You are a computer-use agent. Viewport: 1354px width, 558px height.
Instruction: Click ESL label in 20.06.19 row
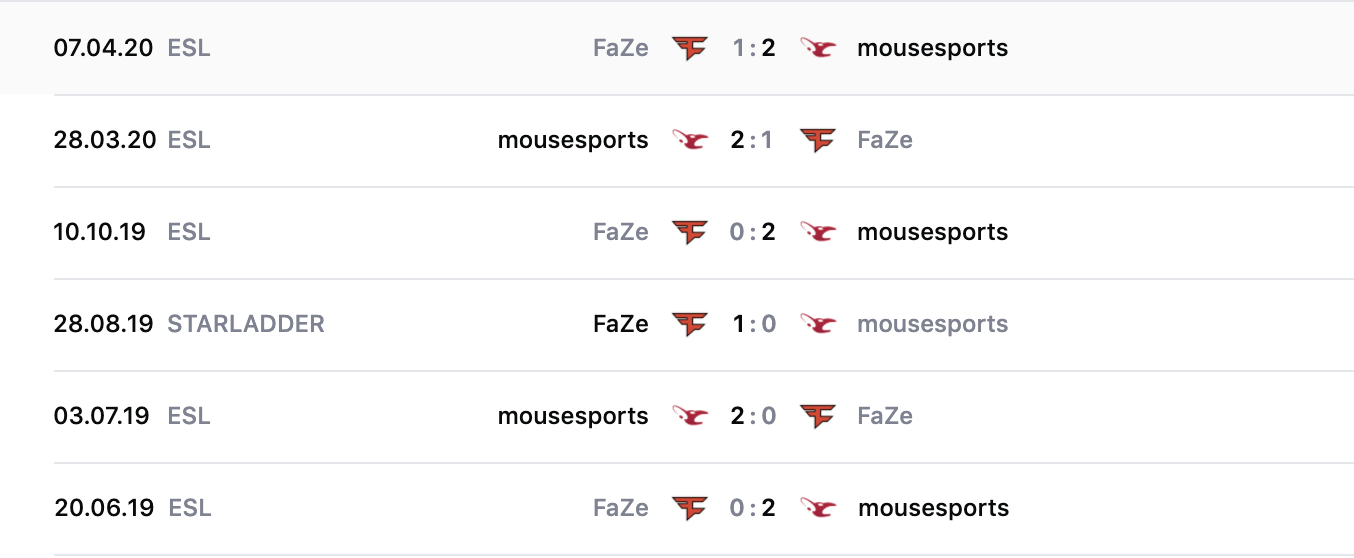(190, 508)
